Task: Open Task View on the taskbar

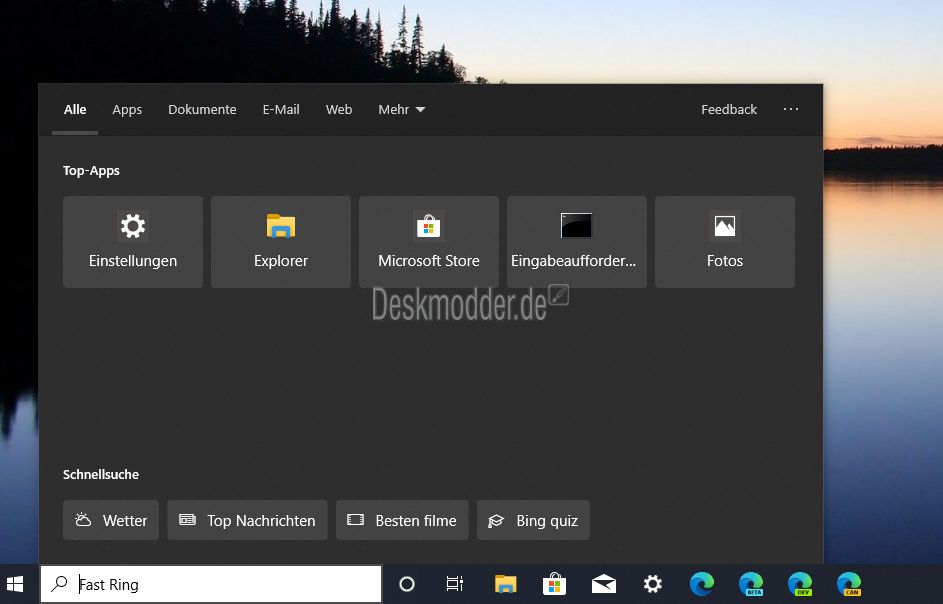Action: tap(455, 584)
